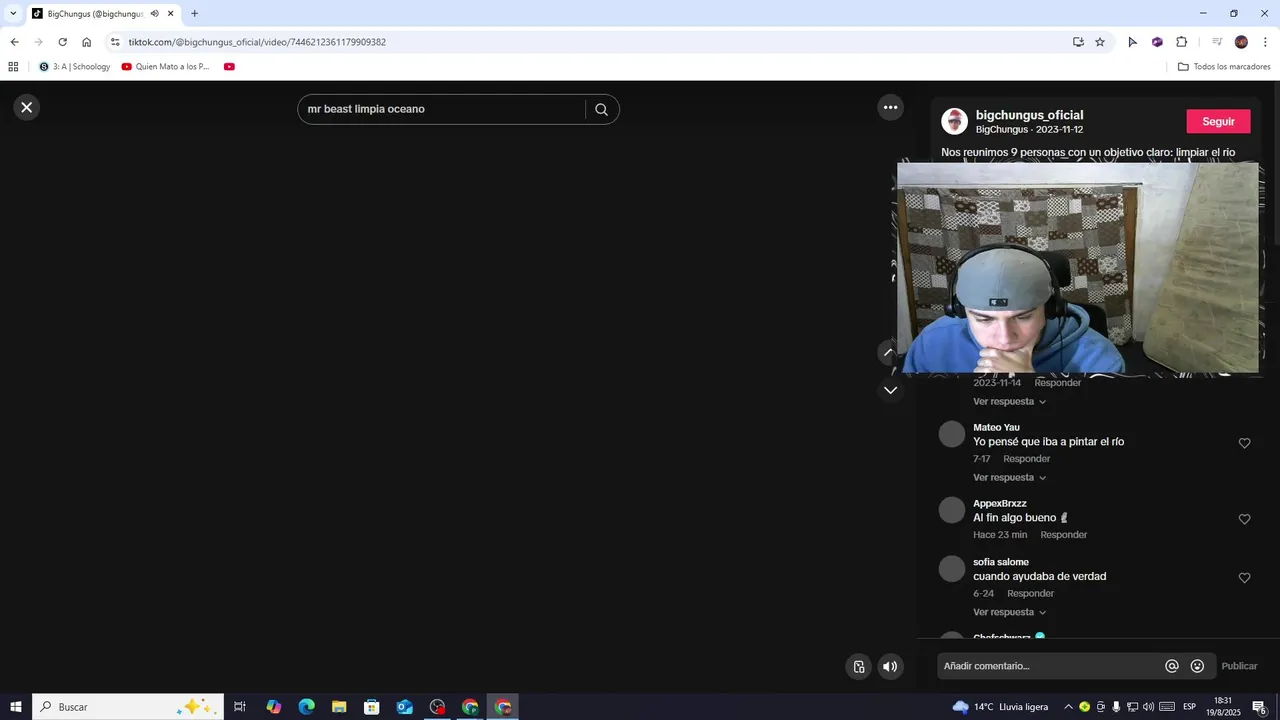Reload the TikTok page
Image resolution: width=1280 pixels, height=720 pixels.
(62, 42)
